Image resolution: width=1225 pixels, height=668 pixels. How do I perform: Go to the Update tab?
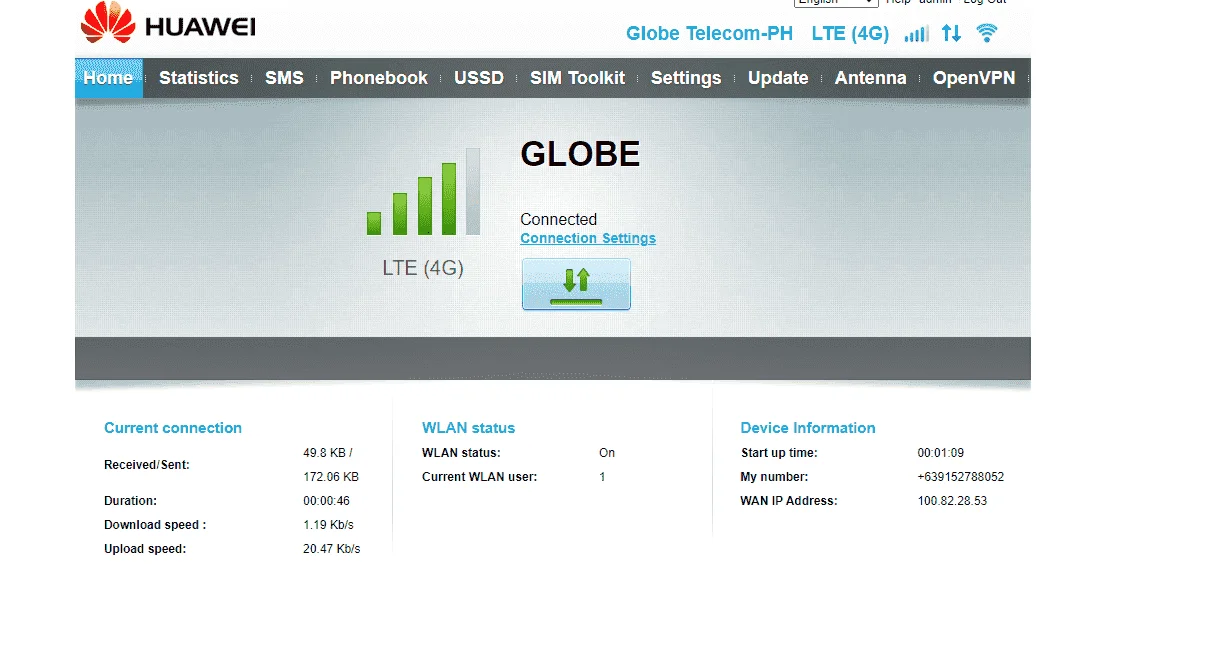click(x=778, y=78)
